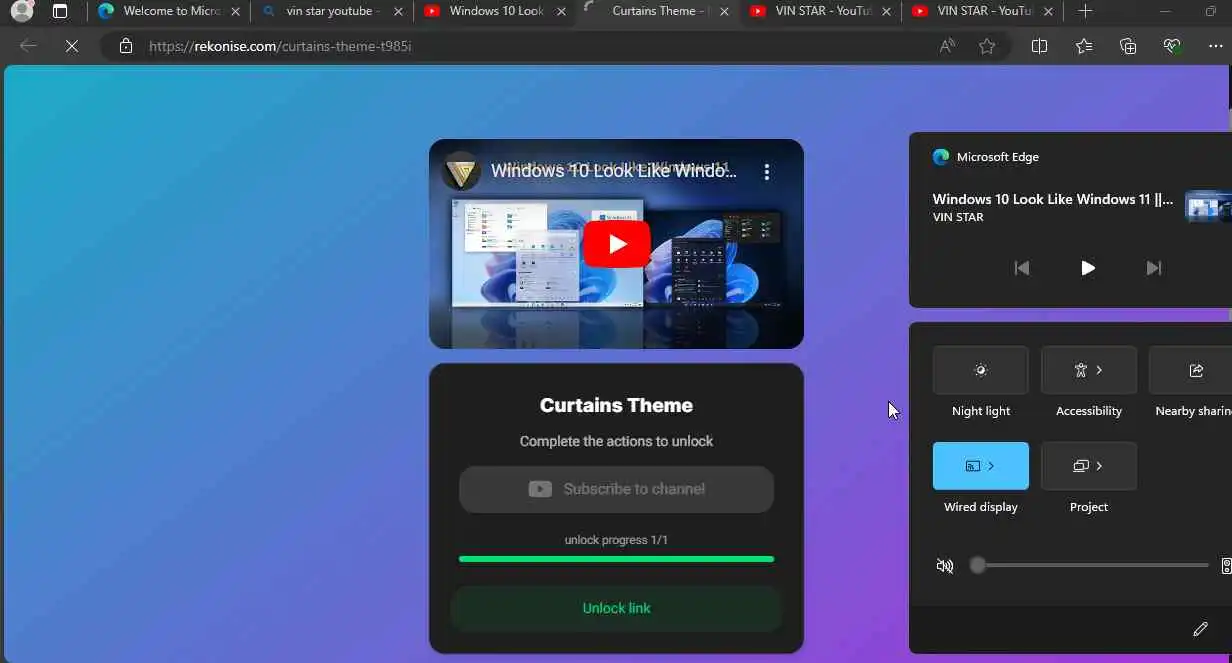This screenshot has height=663, width=1232.
Task: Click Subscribe to channel button
Action: tap(616, 489)
